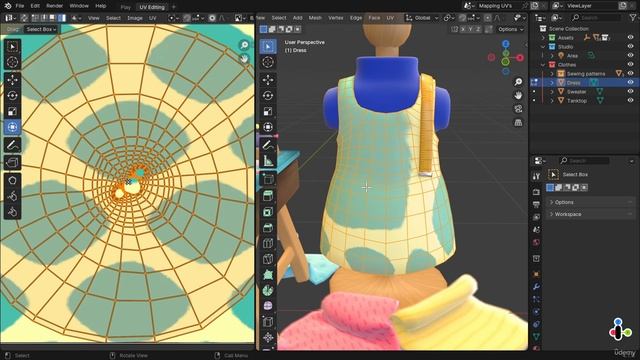This screenshot has height=360, width=640.
Task: Select the Extrude Region tool
Action: [268, 196]
